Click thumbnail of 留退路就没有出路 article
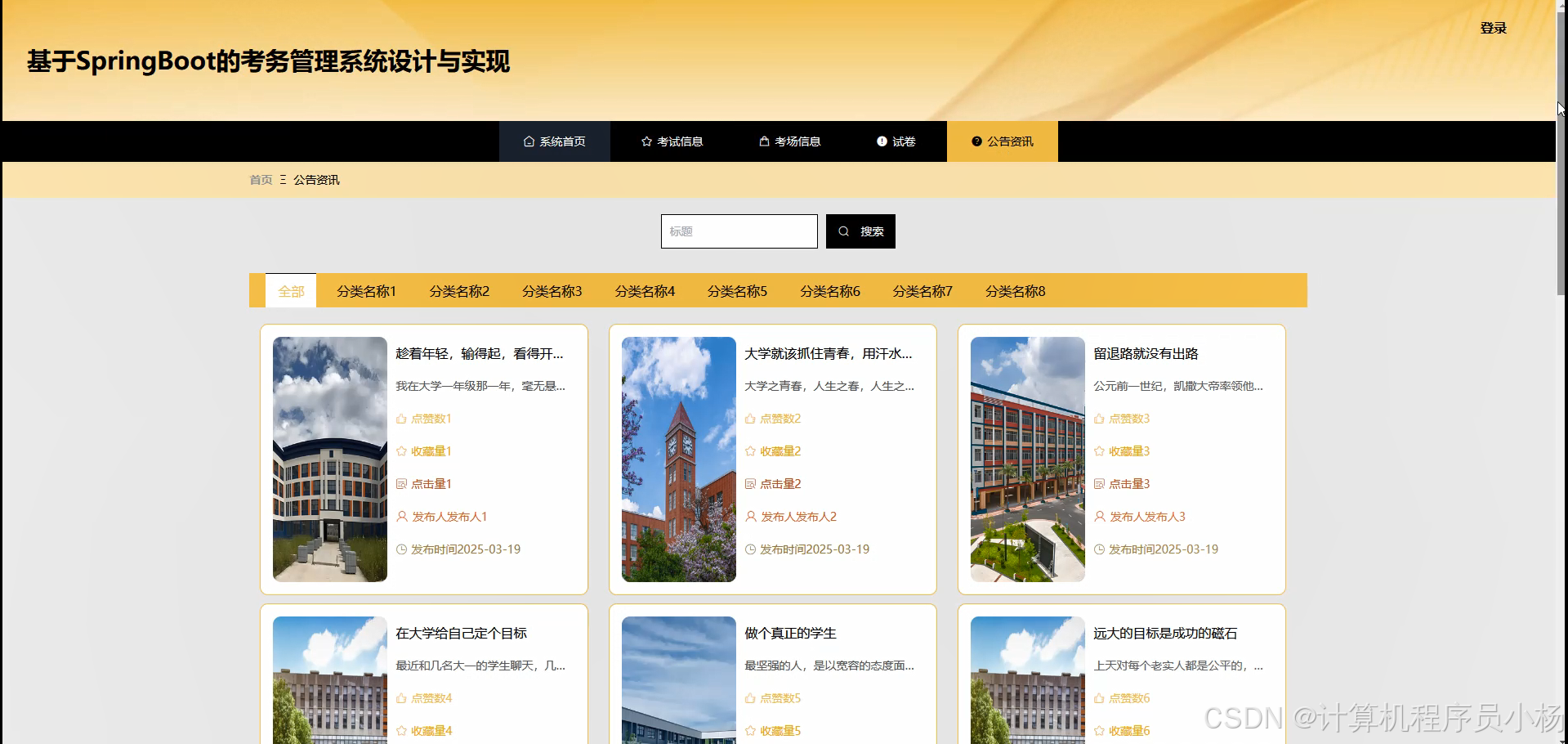 click(x=1028, y=459)
